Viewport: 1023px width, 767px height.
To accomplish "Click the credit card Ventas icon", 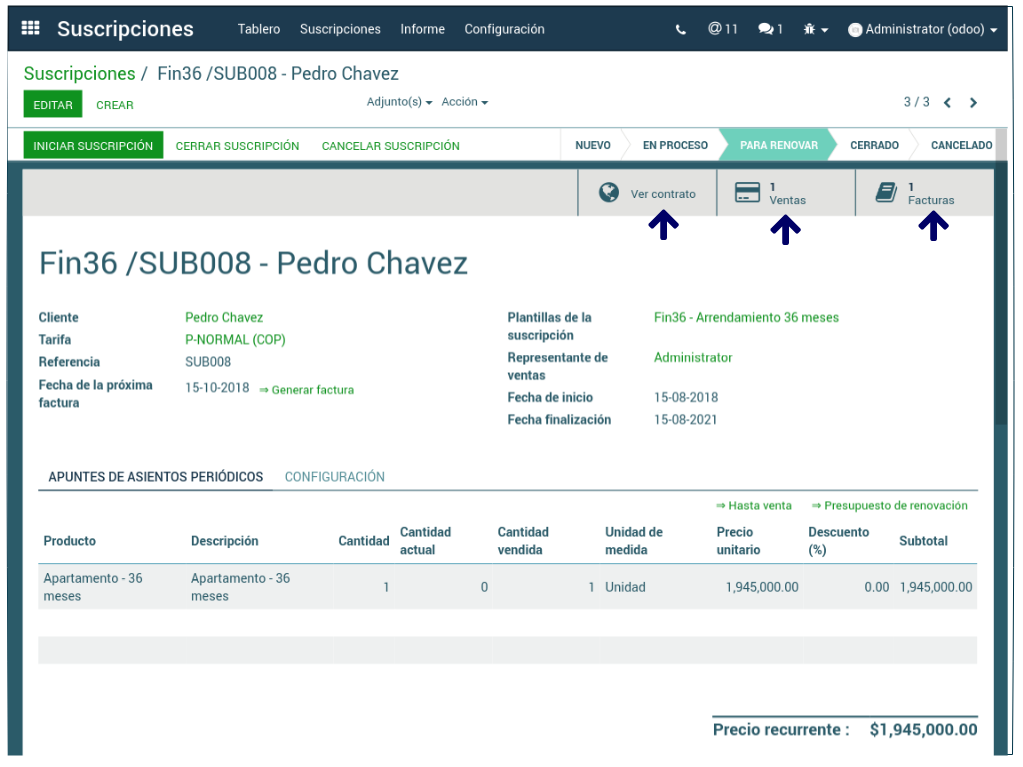I will coord(747,193).
